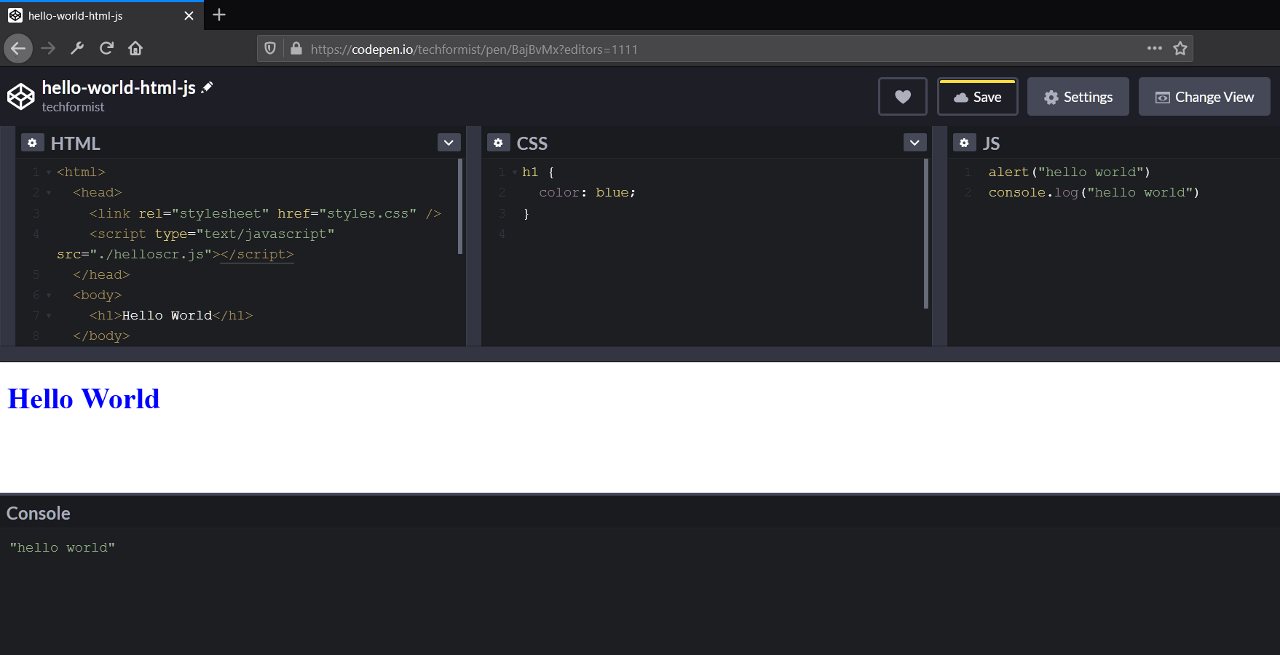Viewport: 1280px width, 655px height.
Task: Bookmark this page with the star
Action: pos(1181,48)
